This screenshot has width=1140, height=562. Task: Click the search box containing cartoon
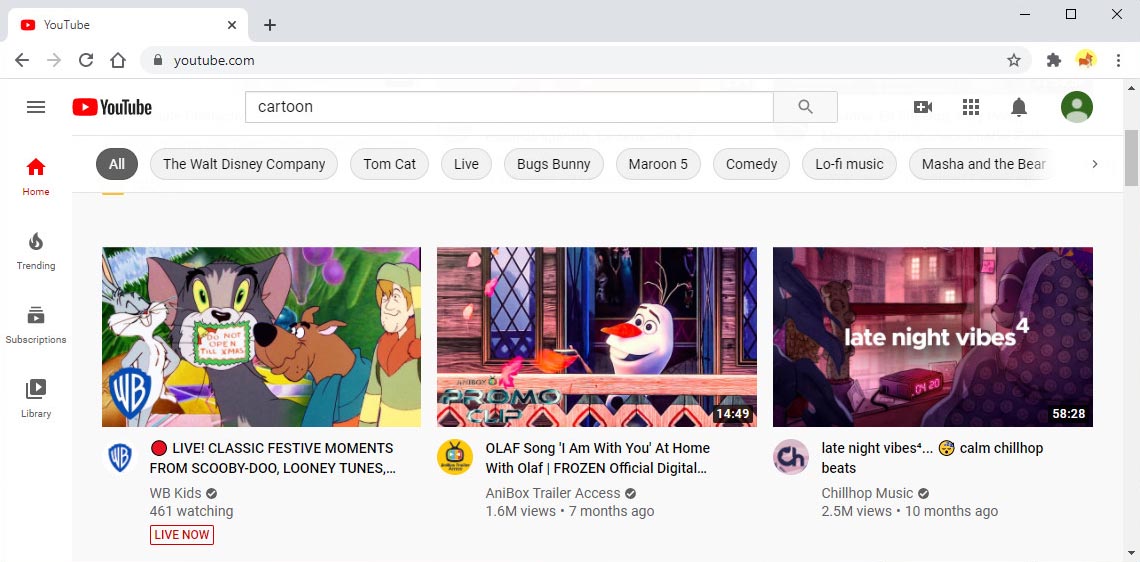(509, 107)
